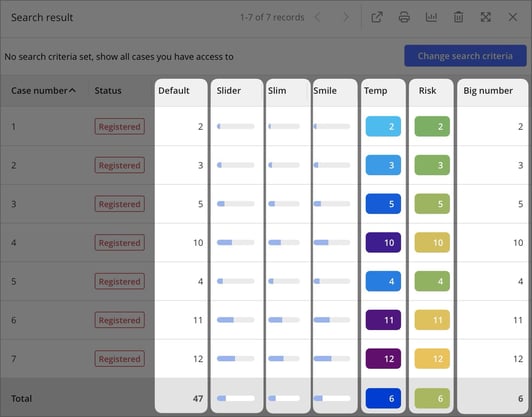Click Temp badge showing 2 in case 1 row
The width and height of the screenshot is (532, 417).
point(383,127)
